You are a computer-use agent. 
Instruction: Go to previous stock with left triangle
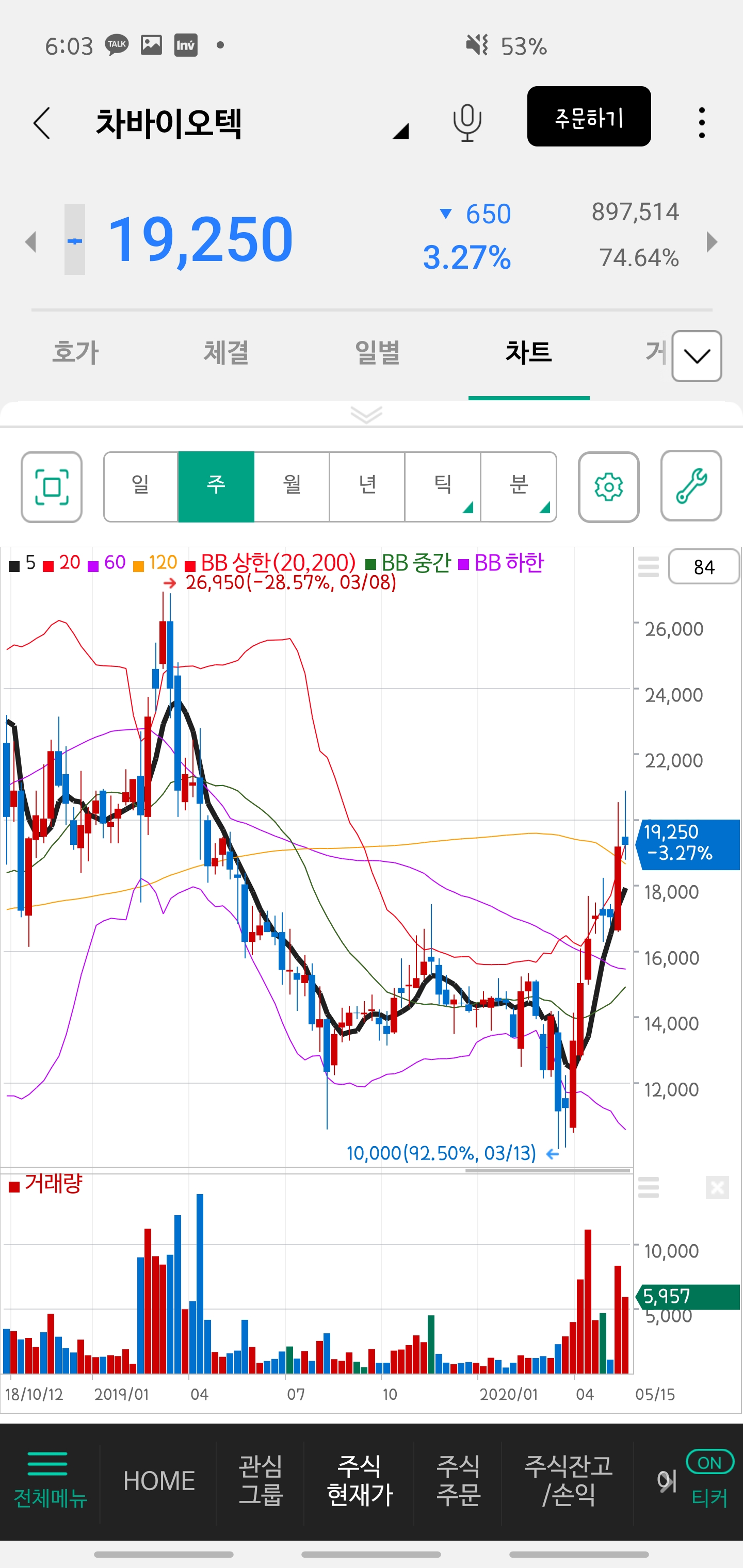[30, 242]
